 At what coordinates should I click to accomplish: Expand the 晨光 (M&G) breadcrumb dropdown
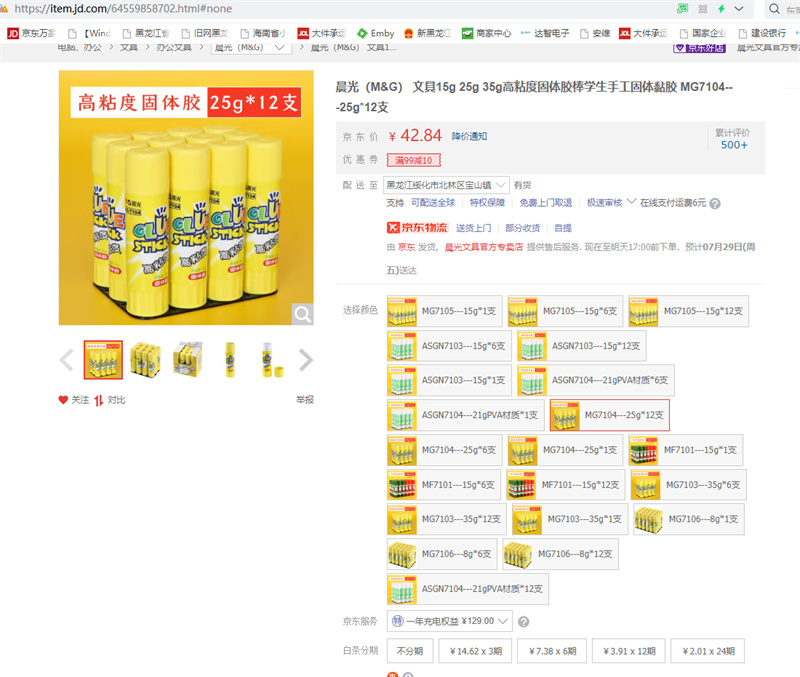251,47
